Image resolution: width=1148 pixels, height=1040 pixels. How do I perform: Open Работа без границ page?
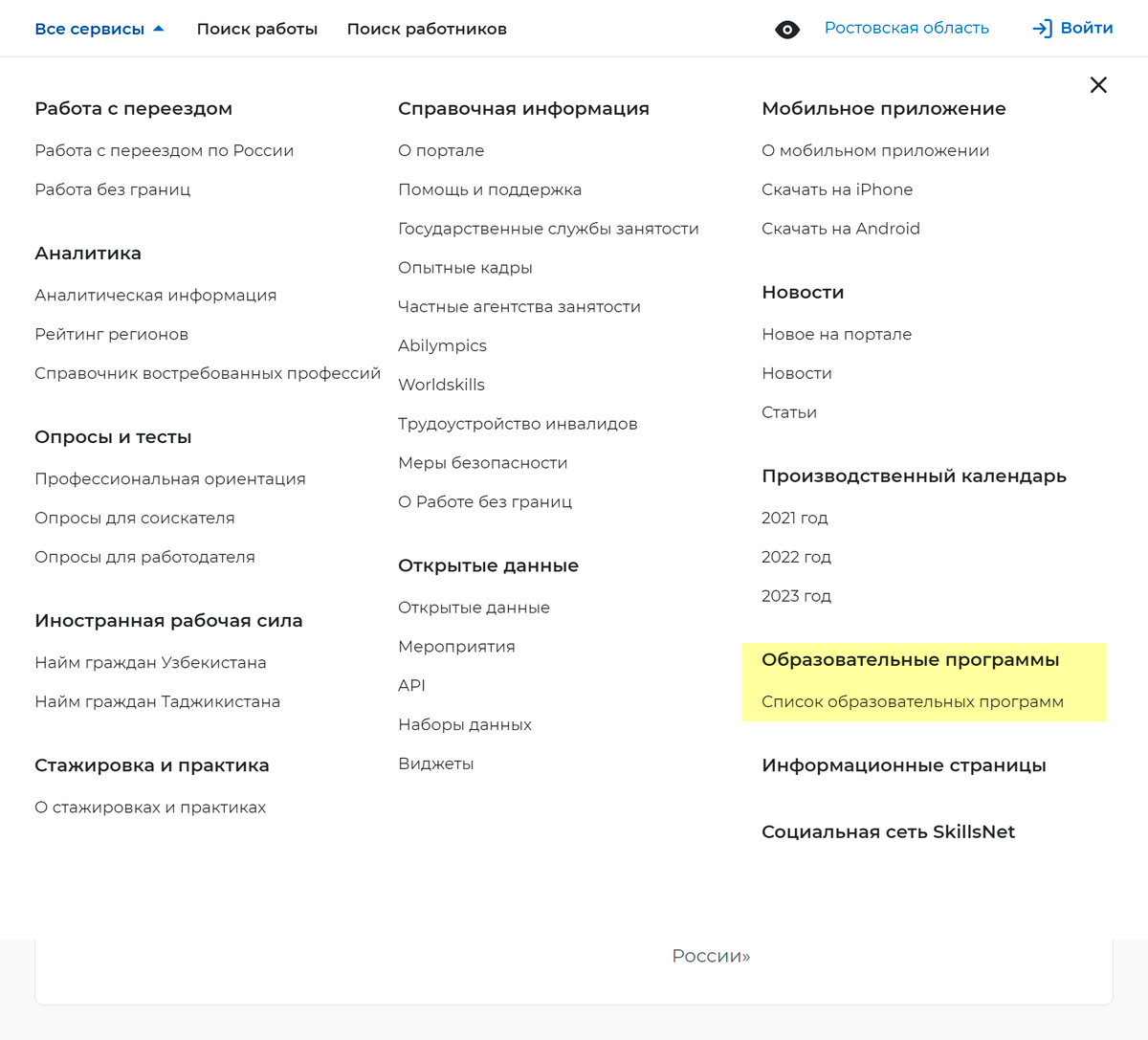click(113, 189)
